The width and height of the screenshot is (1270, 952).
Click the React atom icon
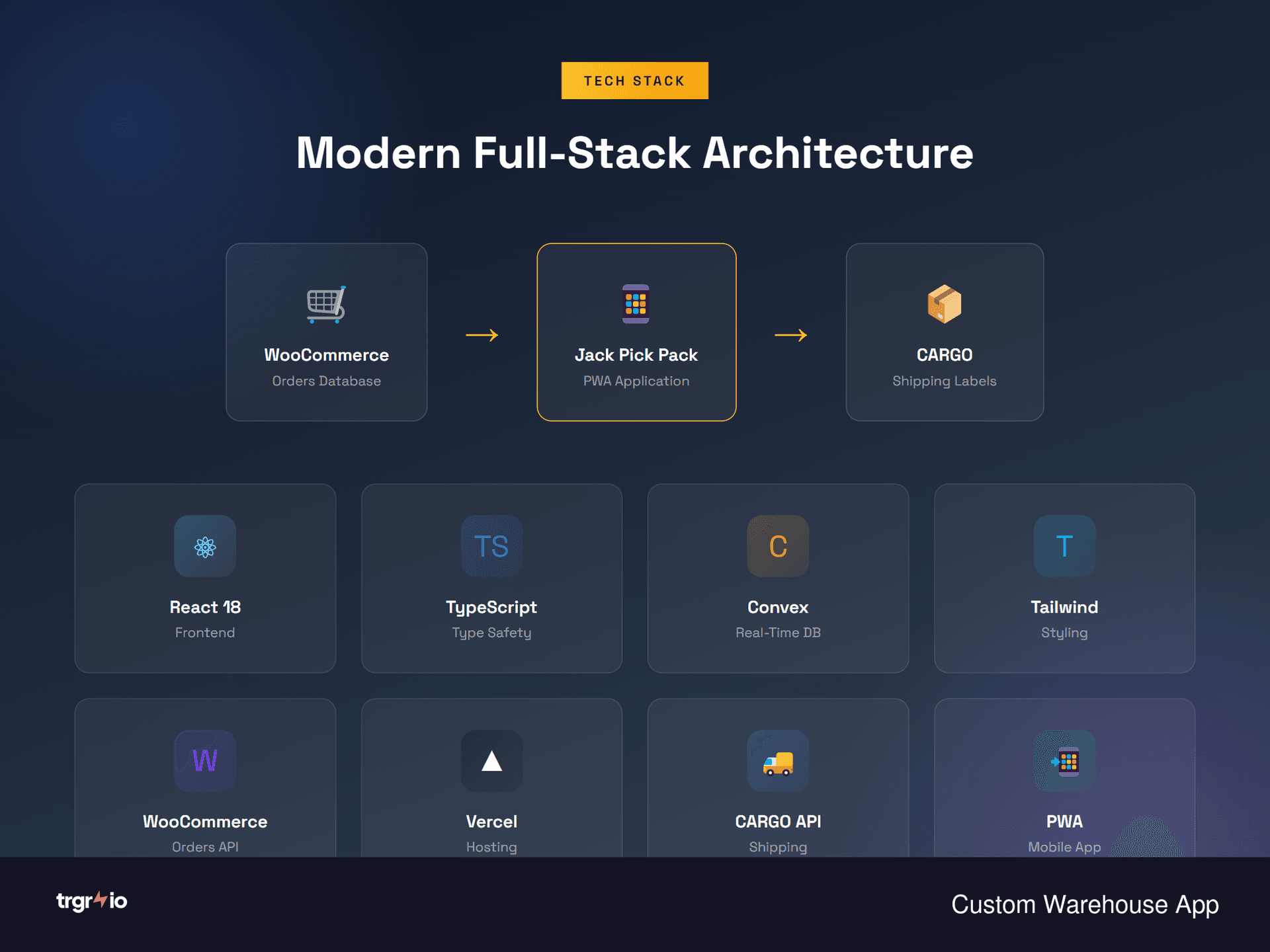pos(205,546)
